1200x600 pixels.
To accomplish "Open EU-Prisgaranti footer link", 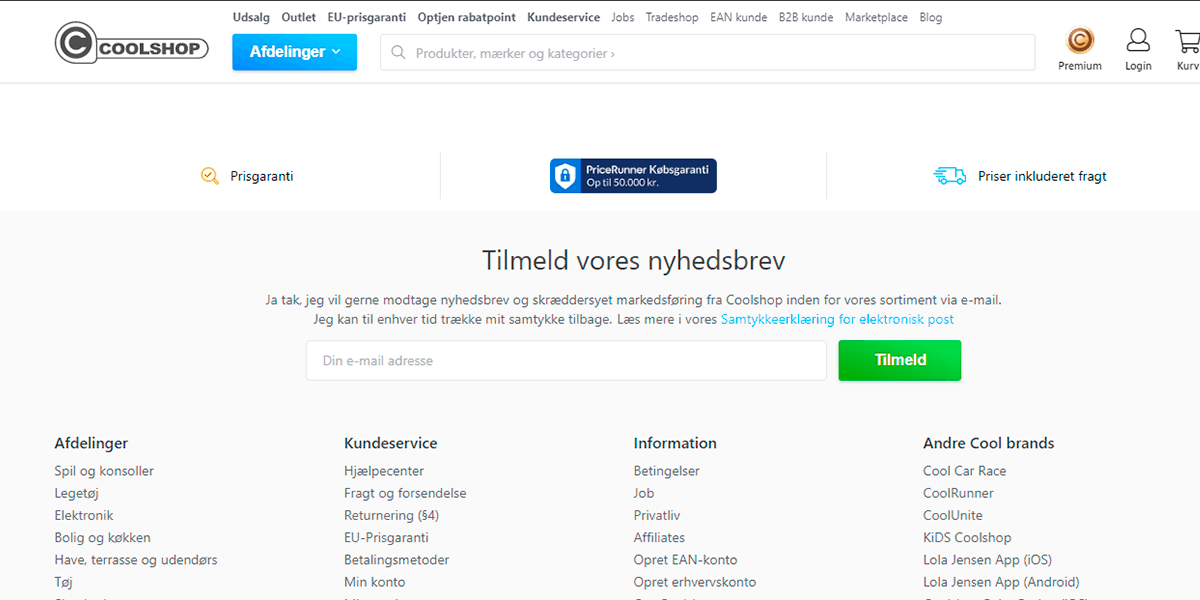I will tap(386, 538).
